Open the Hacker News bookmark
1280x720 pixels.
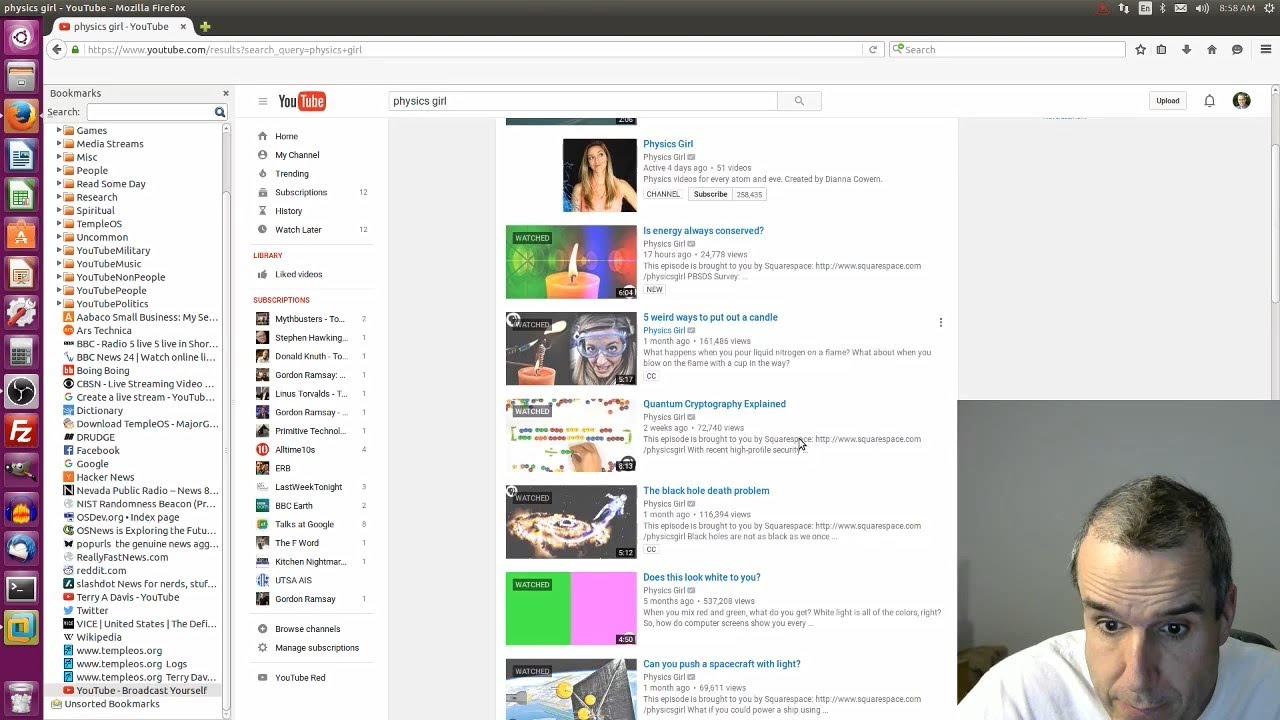point(105,477)
